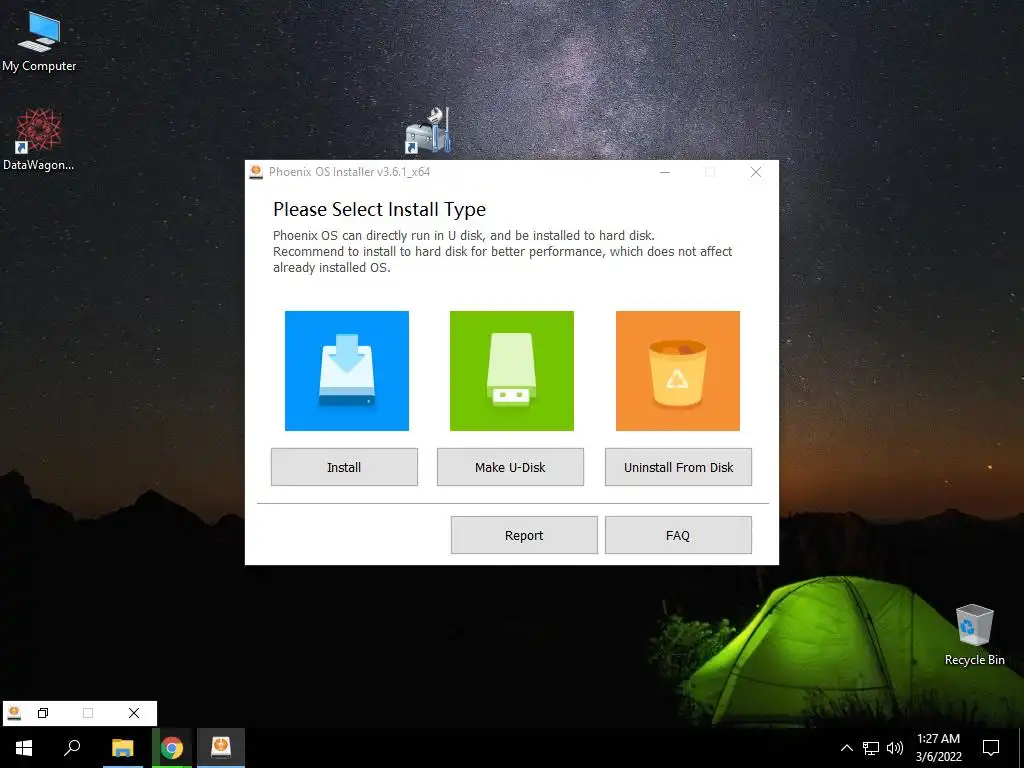The height and width of the screenshot is (768, 1024).
Task: Open the notification center icon
Action: pyautogui.click(x=991, y=748)
